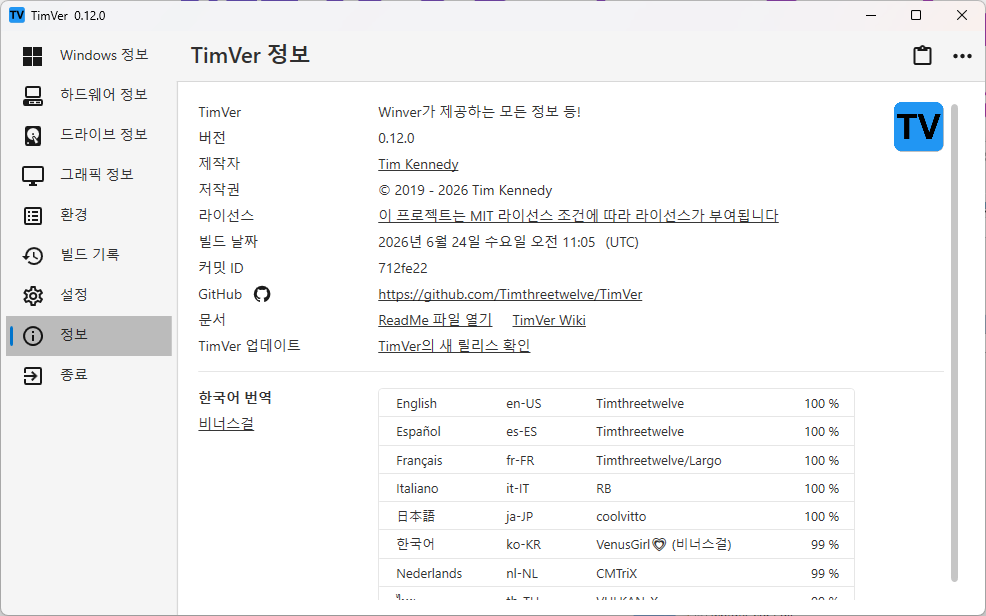Open the three-dots more options menu
986x616 pixels.
[x=962, y=56]
